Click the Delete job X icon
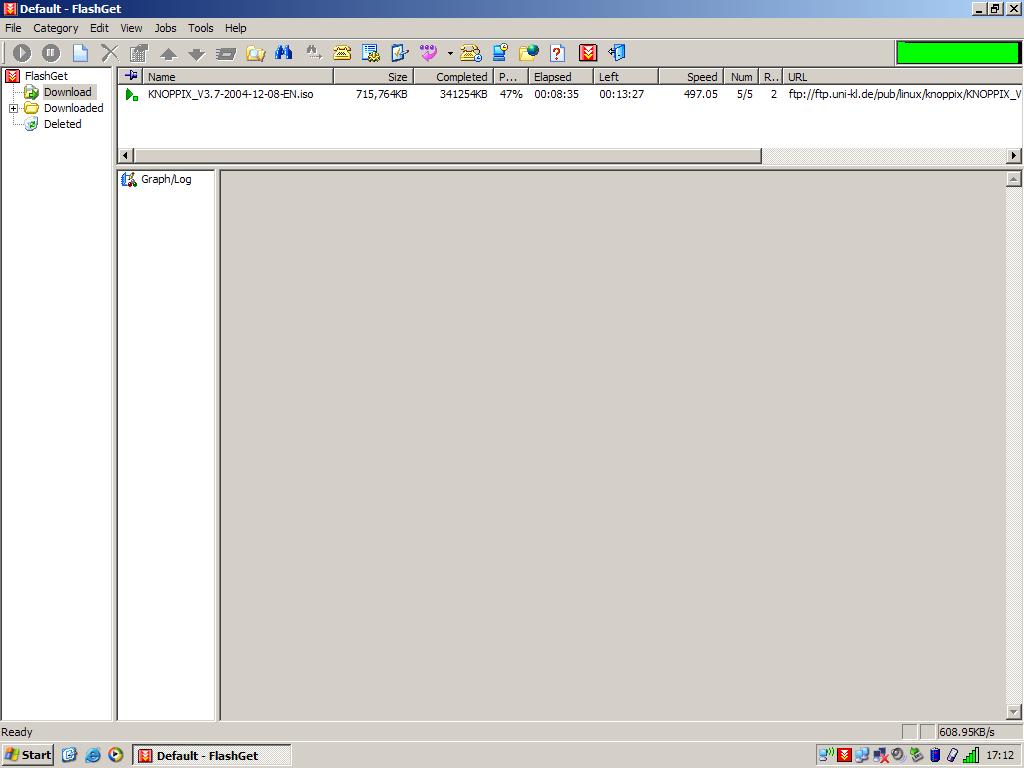Image resolution: width=1024 pixels, height=768 pixels. click(110, 53)
